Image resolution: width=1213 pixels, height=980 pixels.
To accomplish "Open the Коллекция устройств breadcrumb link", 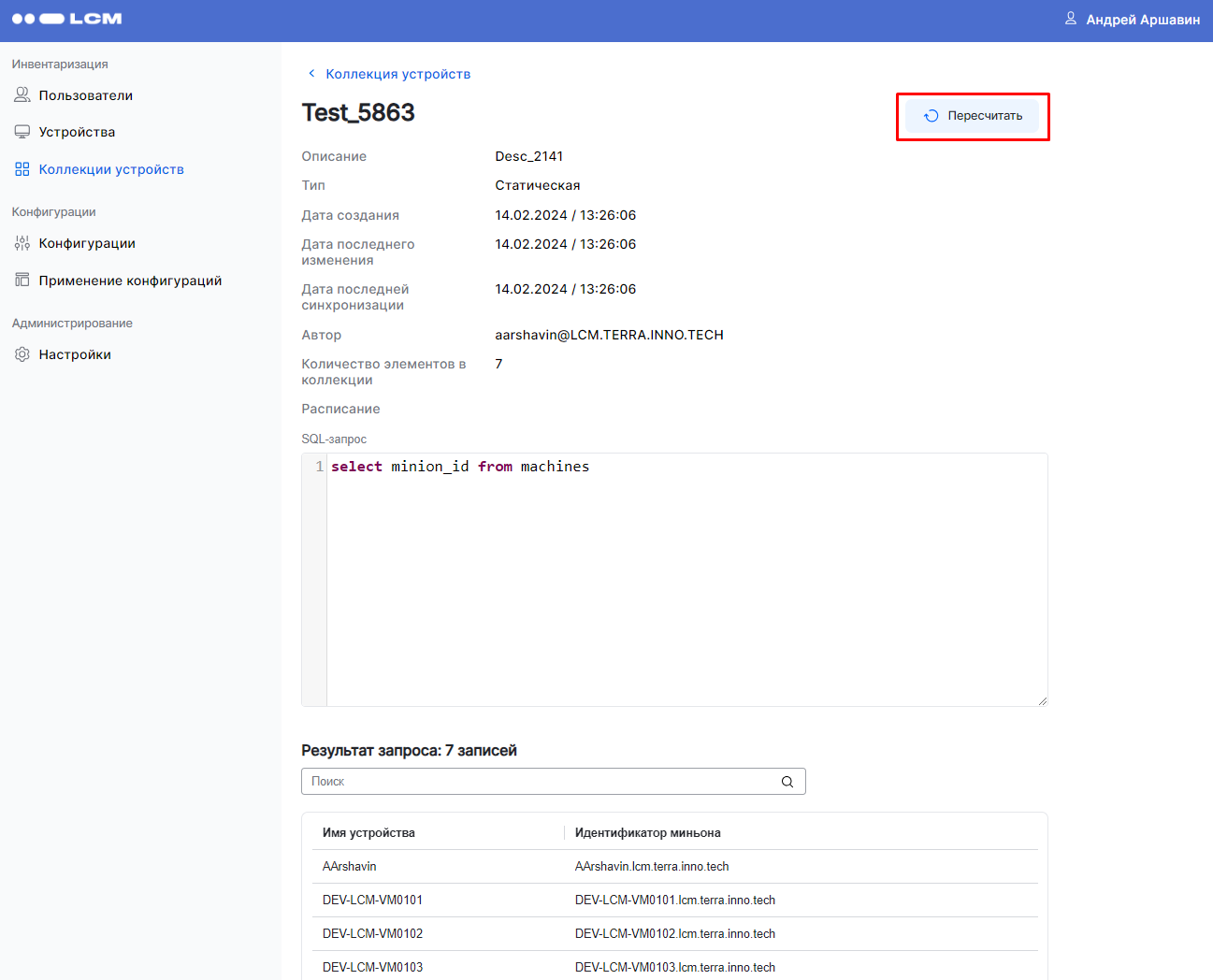I will pyautogui.click(x=397, y=74).
